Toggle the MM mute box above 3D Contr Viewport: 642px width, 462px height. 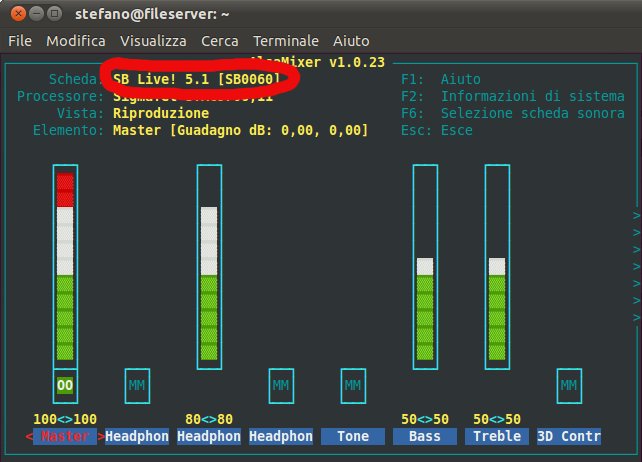(x=569, y=385)
